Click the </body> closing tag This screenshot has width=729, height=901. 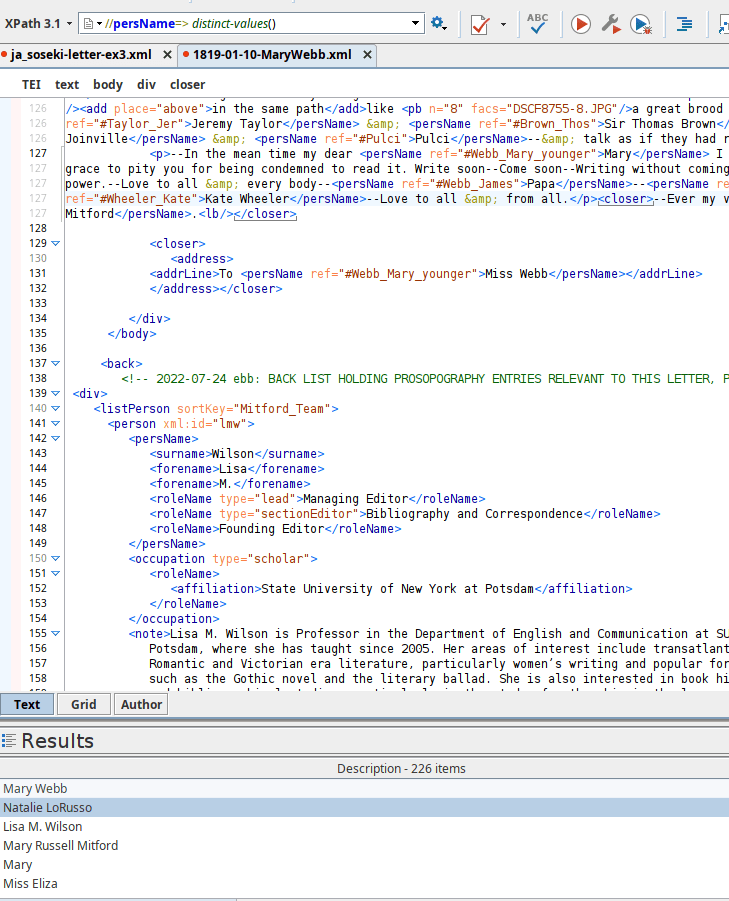(132, 334)
